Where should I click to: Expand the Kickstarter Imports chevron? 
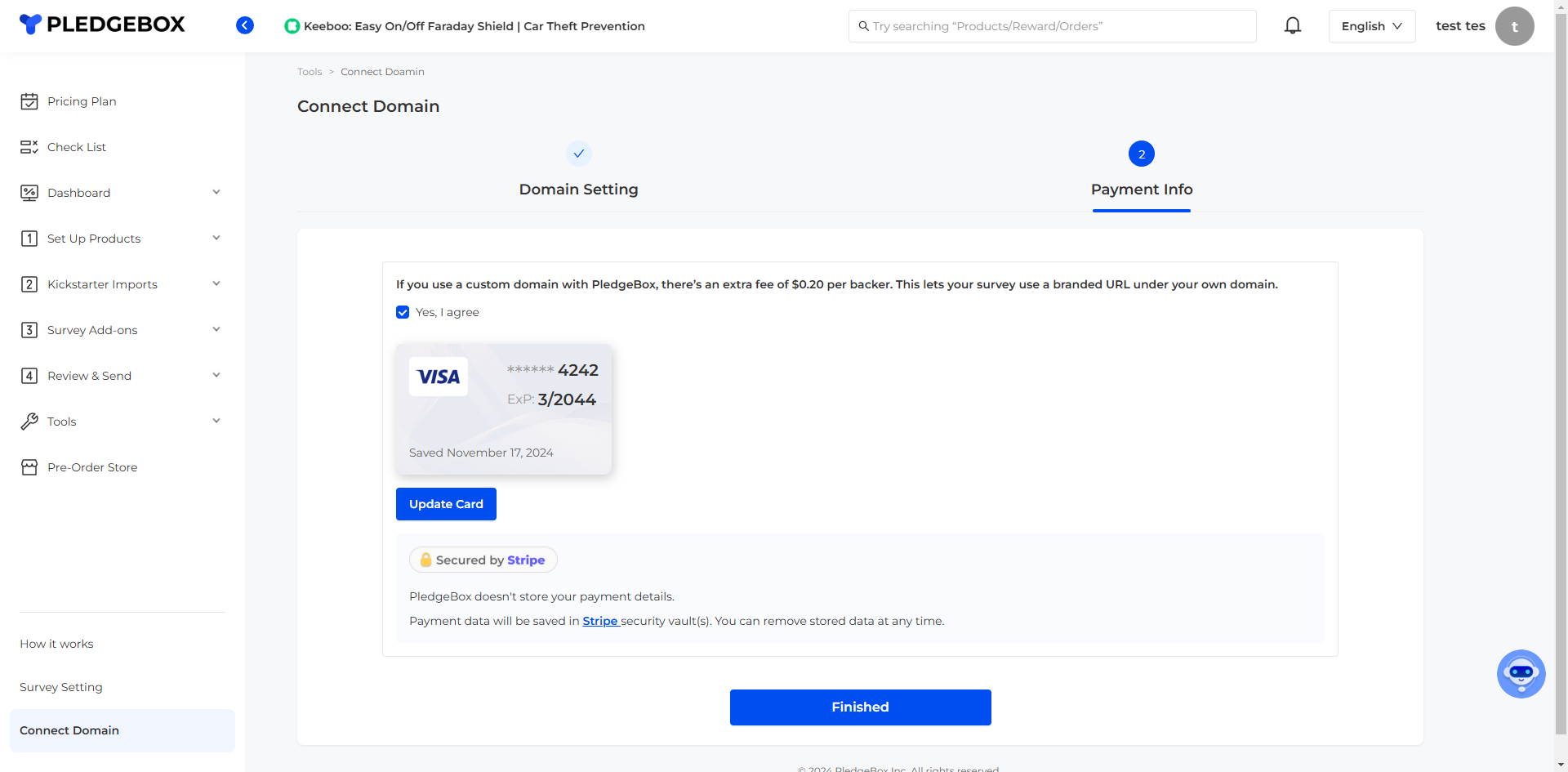(216, 284)
